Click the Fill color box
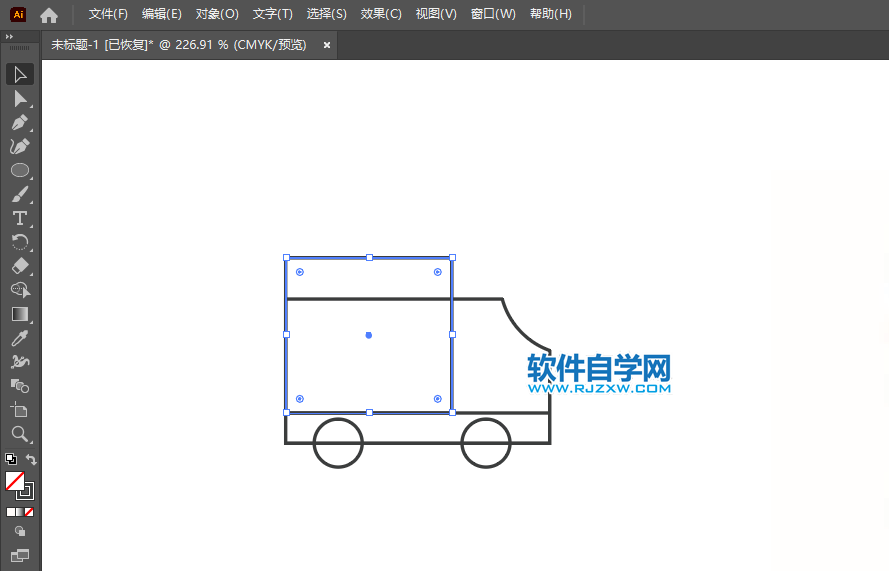889x571 pixels. [15, 481]
